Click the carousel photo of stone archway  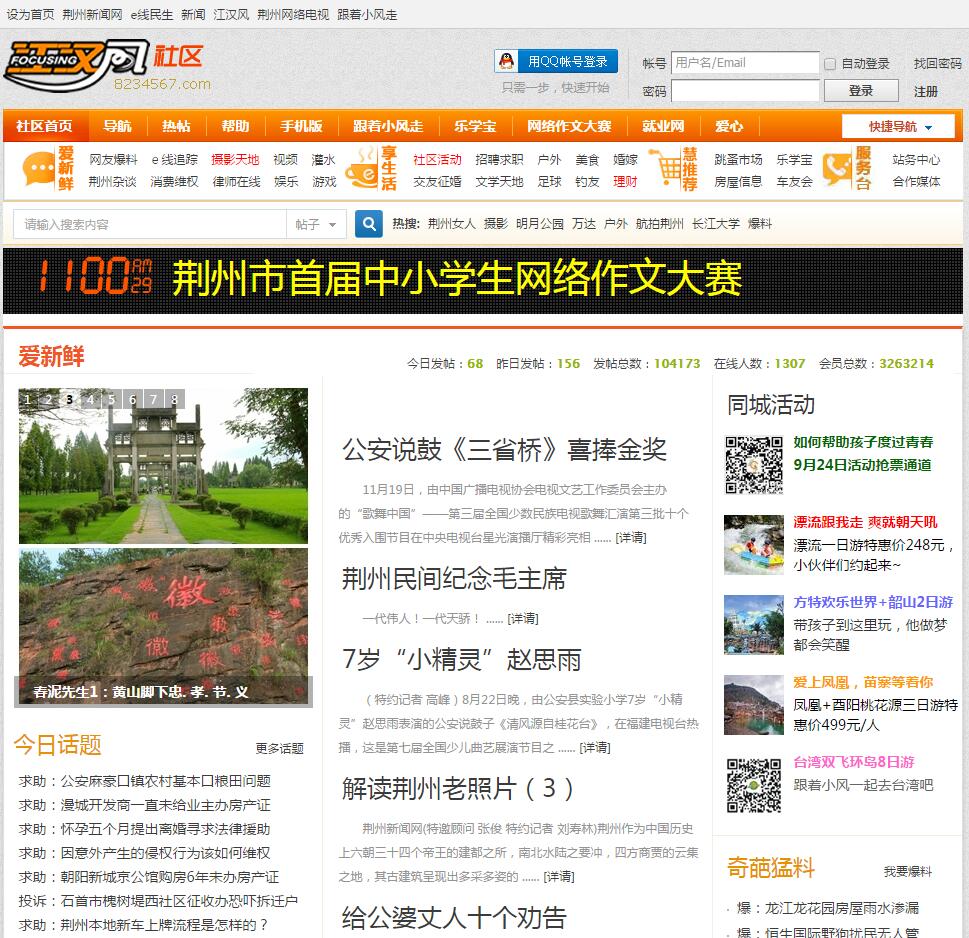(163, 466)
